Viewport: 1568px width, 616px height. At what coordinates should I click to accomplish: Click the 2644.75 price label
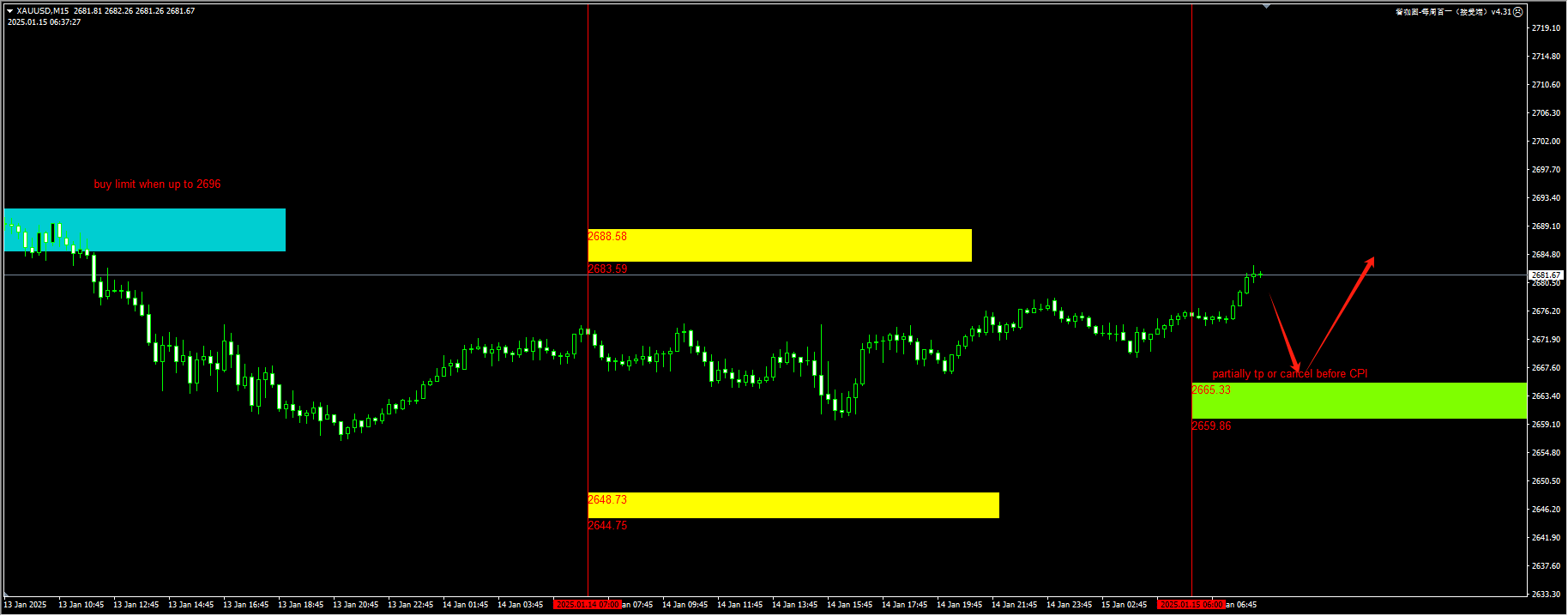pos(607,526)
